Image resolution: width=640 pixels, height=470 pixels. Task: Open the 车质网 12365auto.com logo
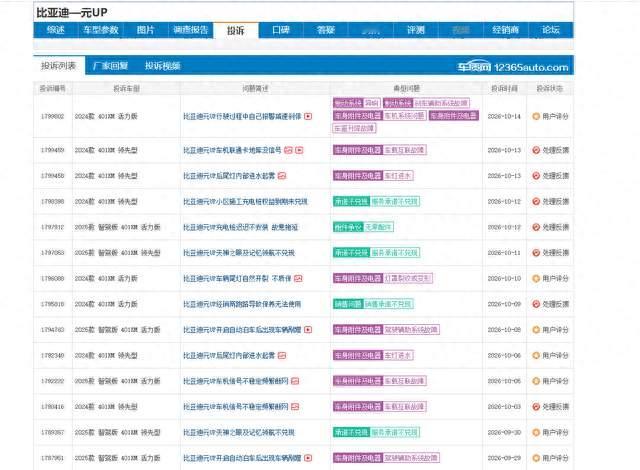tap(513, 67)
